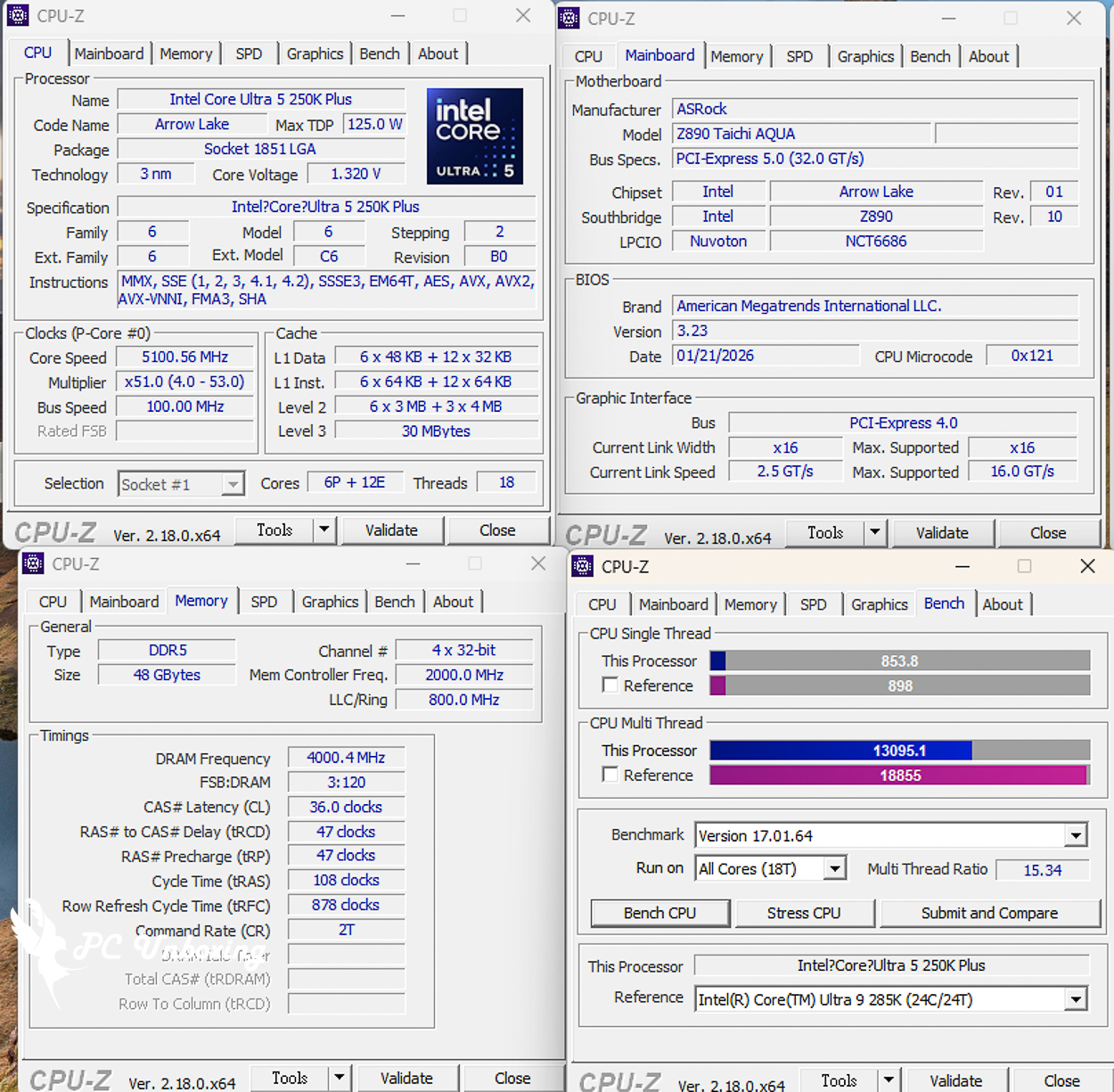Expand reference processor Ultra 9 285K dropdown

click(x=1076, y=999)
